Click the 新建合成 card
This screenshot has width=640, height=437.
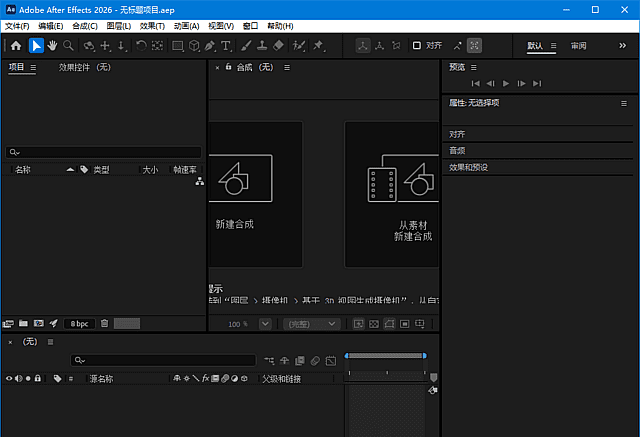[256, 194]
